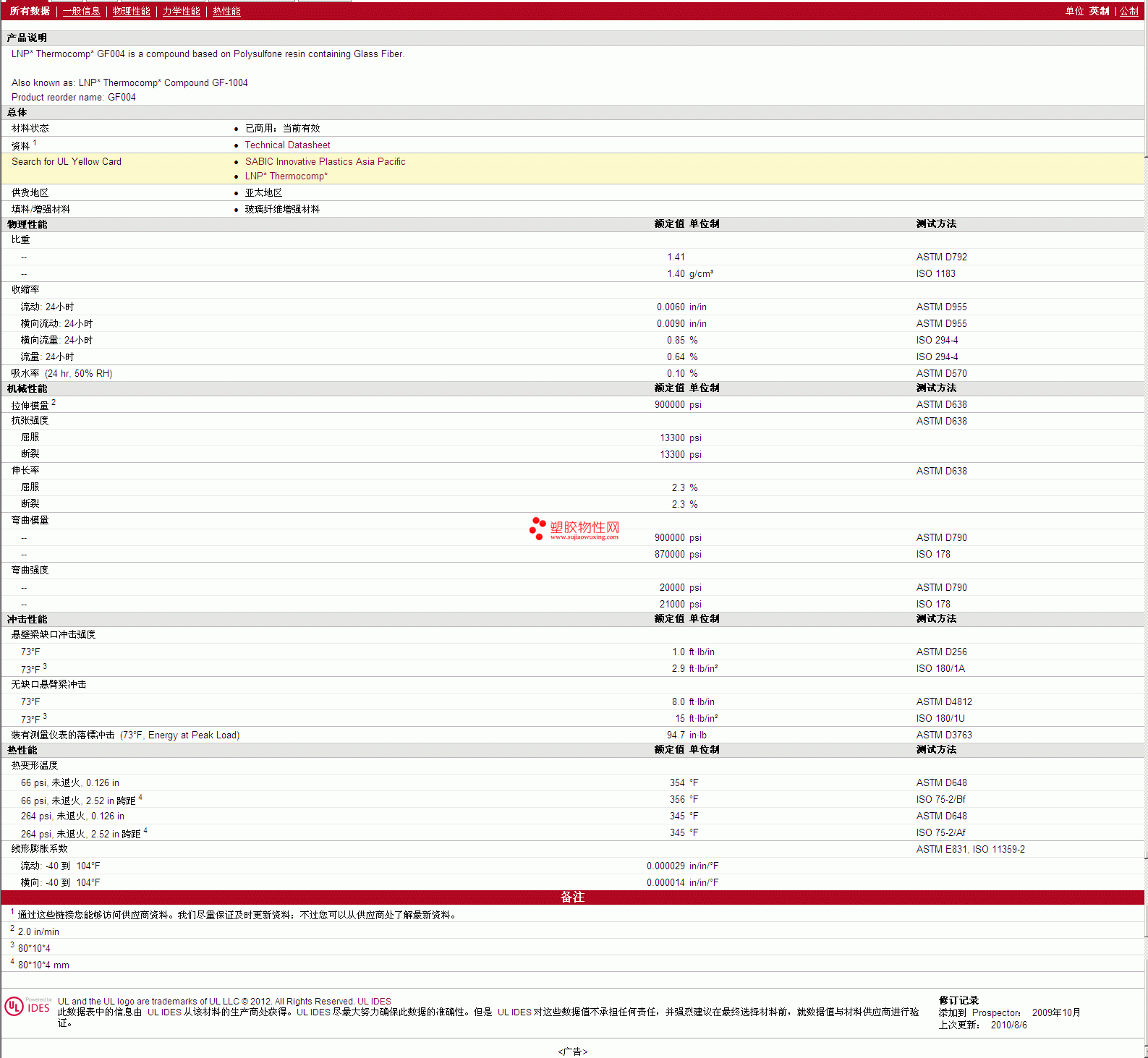Click the 80*10*4 mm footnote
The width and height of the screenshot is (1148, 1058).
[x=43, y=965]
